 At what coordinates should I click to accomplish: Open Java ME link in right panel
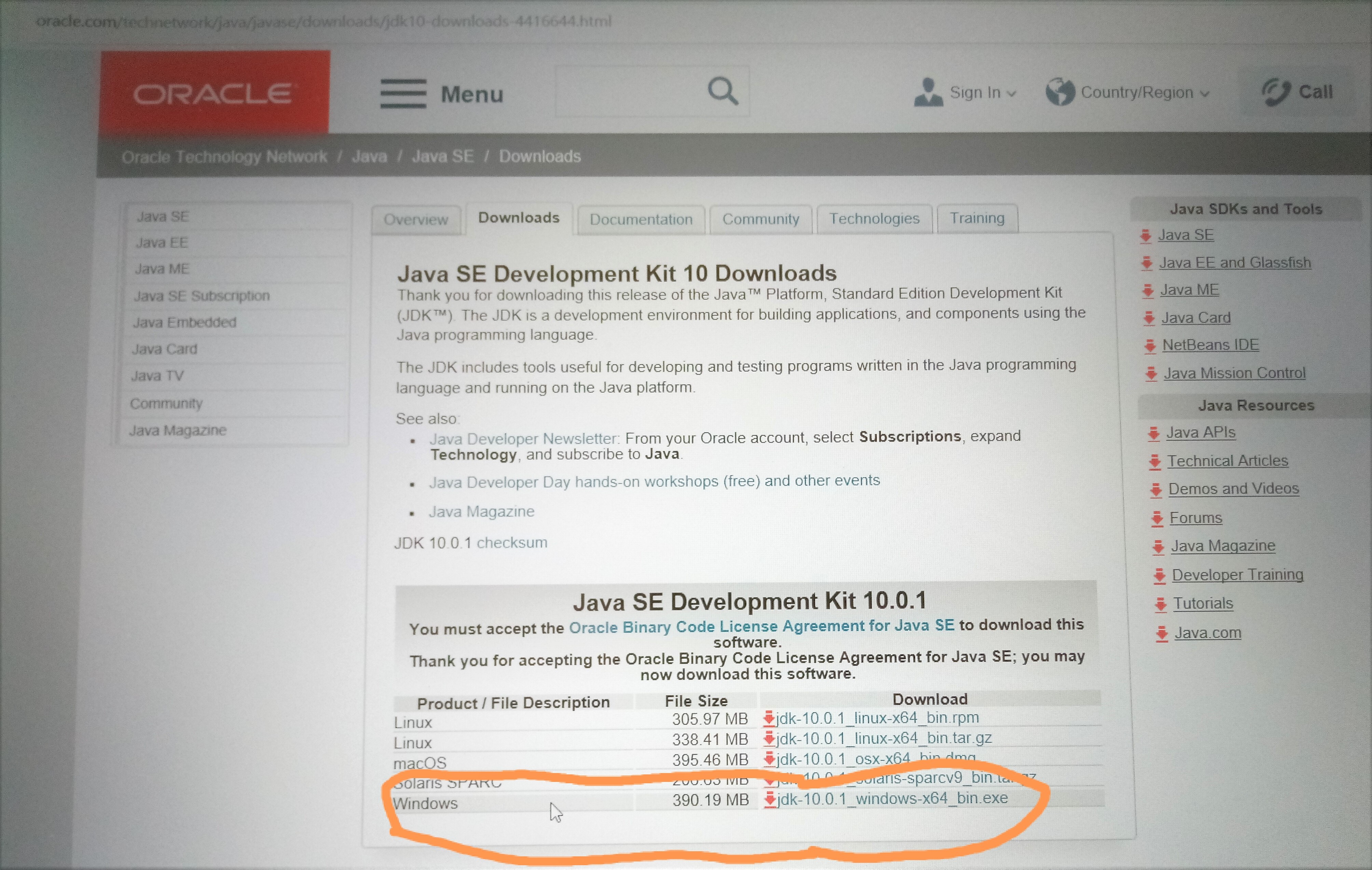point(1189,290)
